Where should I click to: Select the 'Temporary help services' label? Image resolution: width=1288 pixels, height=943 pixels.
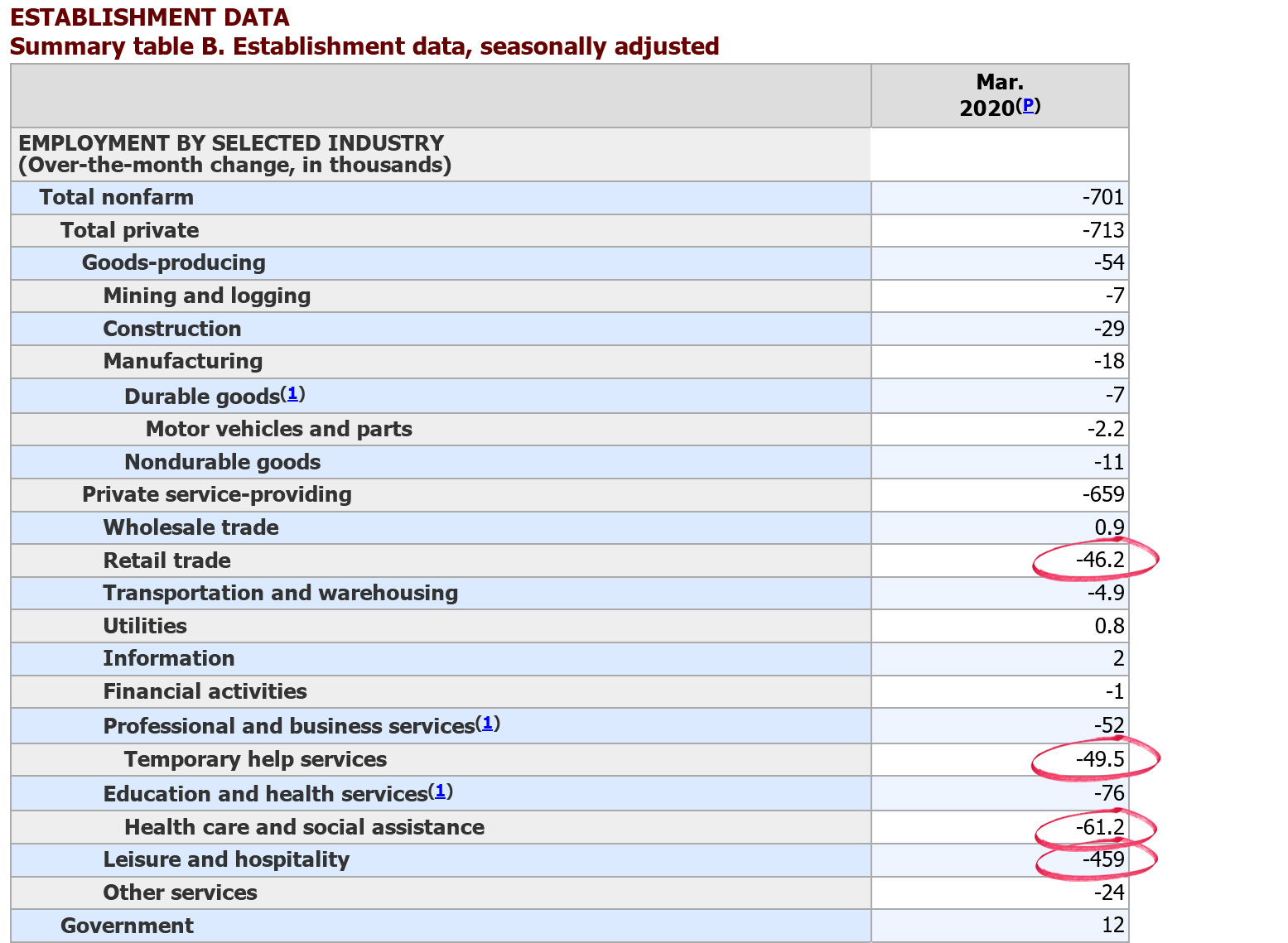[x=256, y=759]
